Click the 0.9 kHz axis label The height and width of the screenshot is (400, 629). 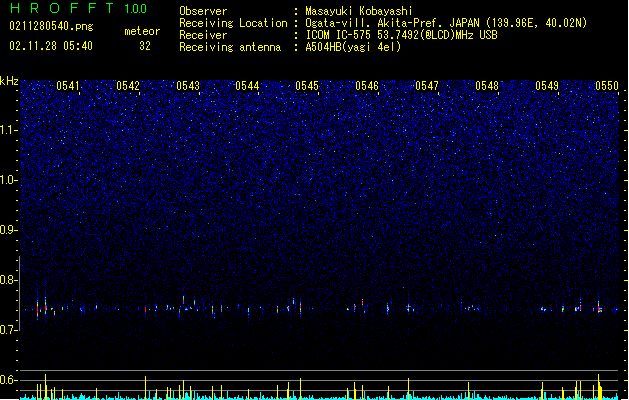coord(8,230)
